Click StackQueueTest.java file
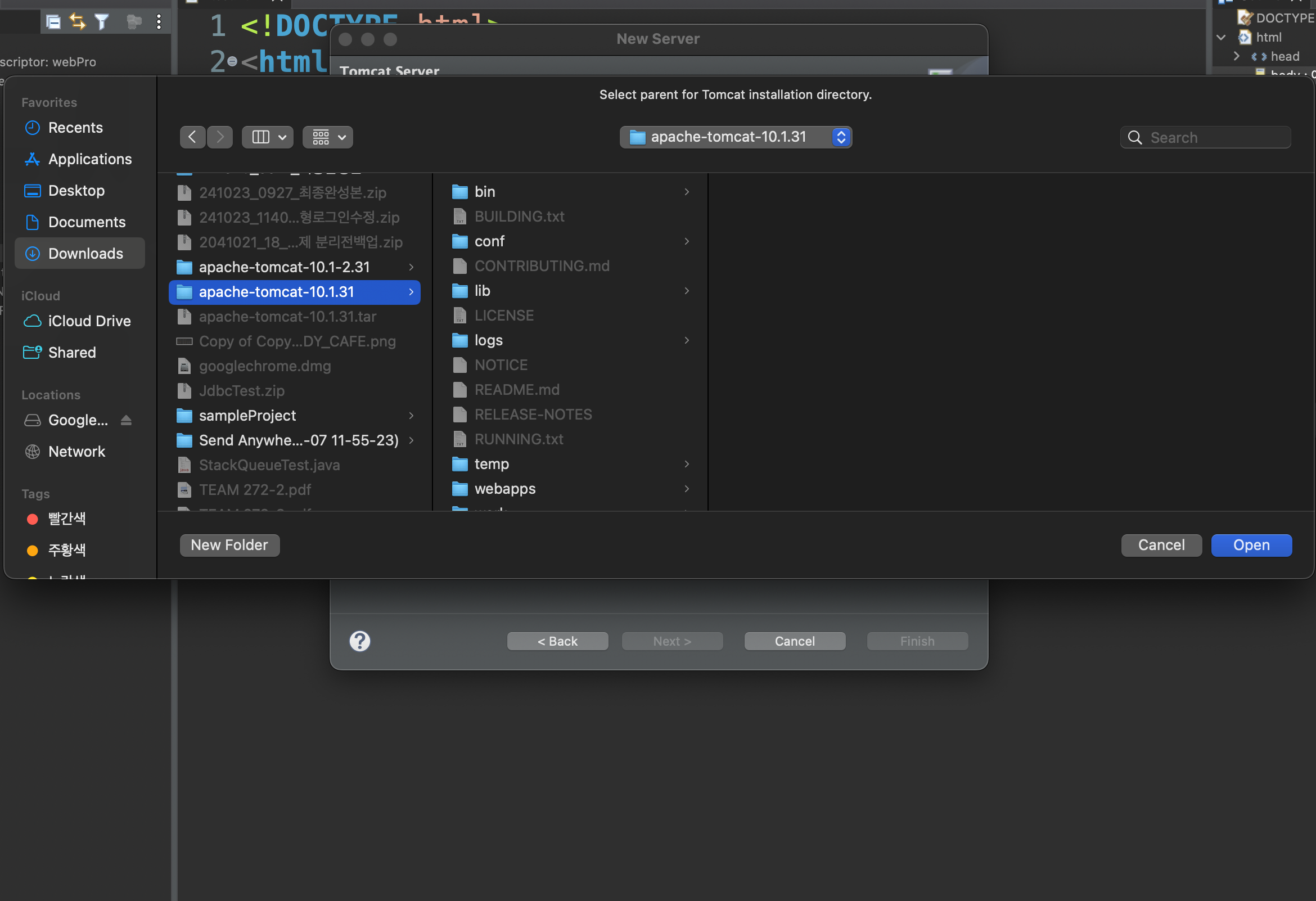Image resolution: width=1316 pixels, height=901 pixels. tap(295, 466)
